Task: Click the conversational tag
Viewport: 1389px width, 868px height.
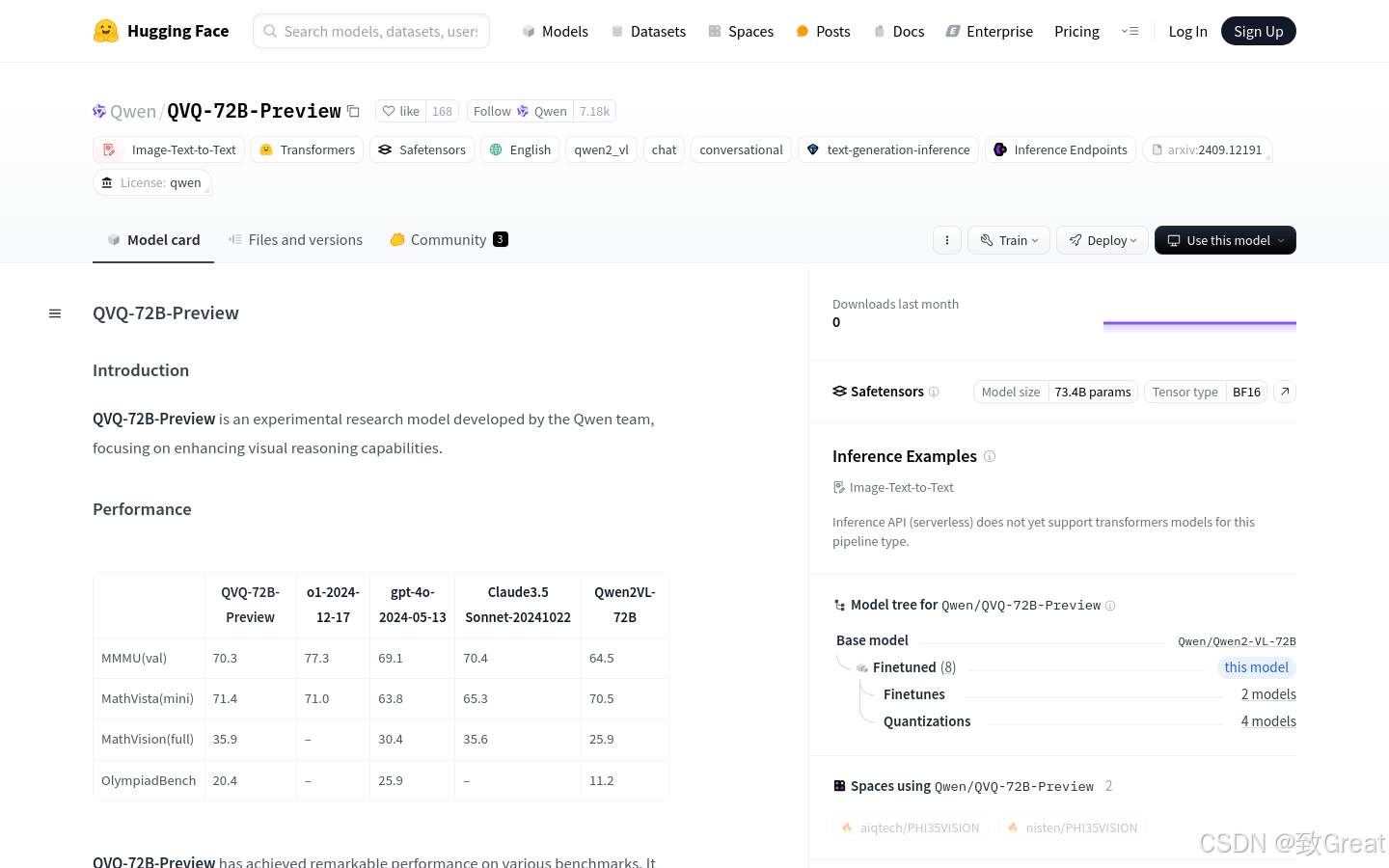Action: pyautogui.click(x=741, y=149)
